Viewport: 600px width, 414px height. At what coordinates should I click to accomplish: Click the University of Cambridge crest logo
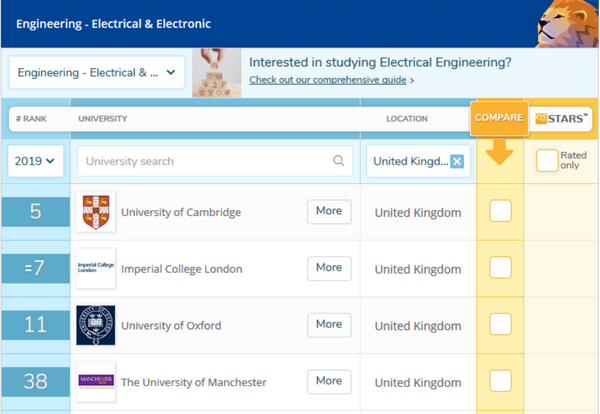(96, 212)
